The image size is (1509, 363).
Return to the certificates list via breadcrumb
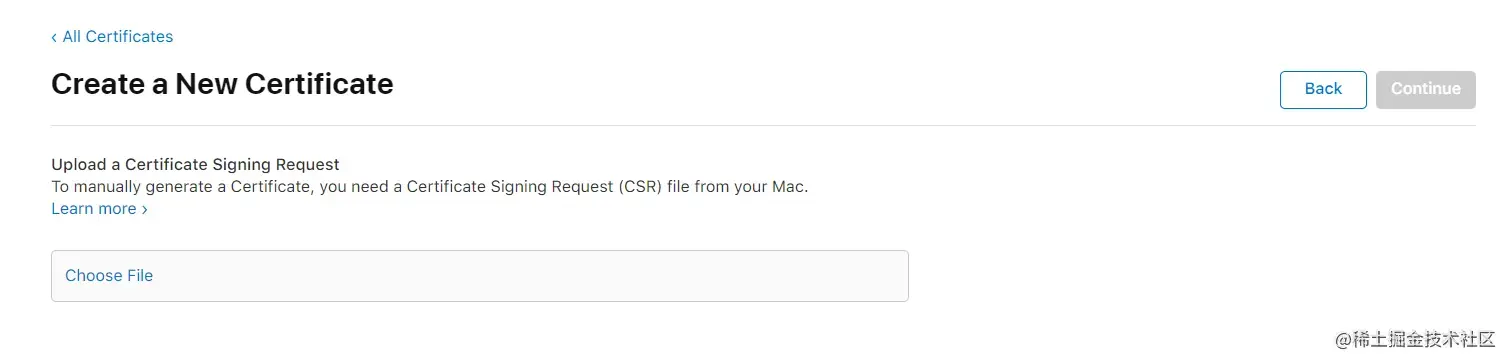coord(112,37)
